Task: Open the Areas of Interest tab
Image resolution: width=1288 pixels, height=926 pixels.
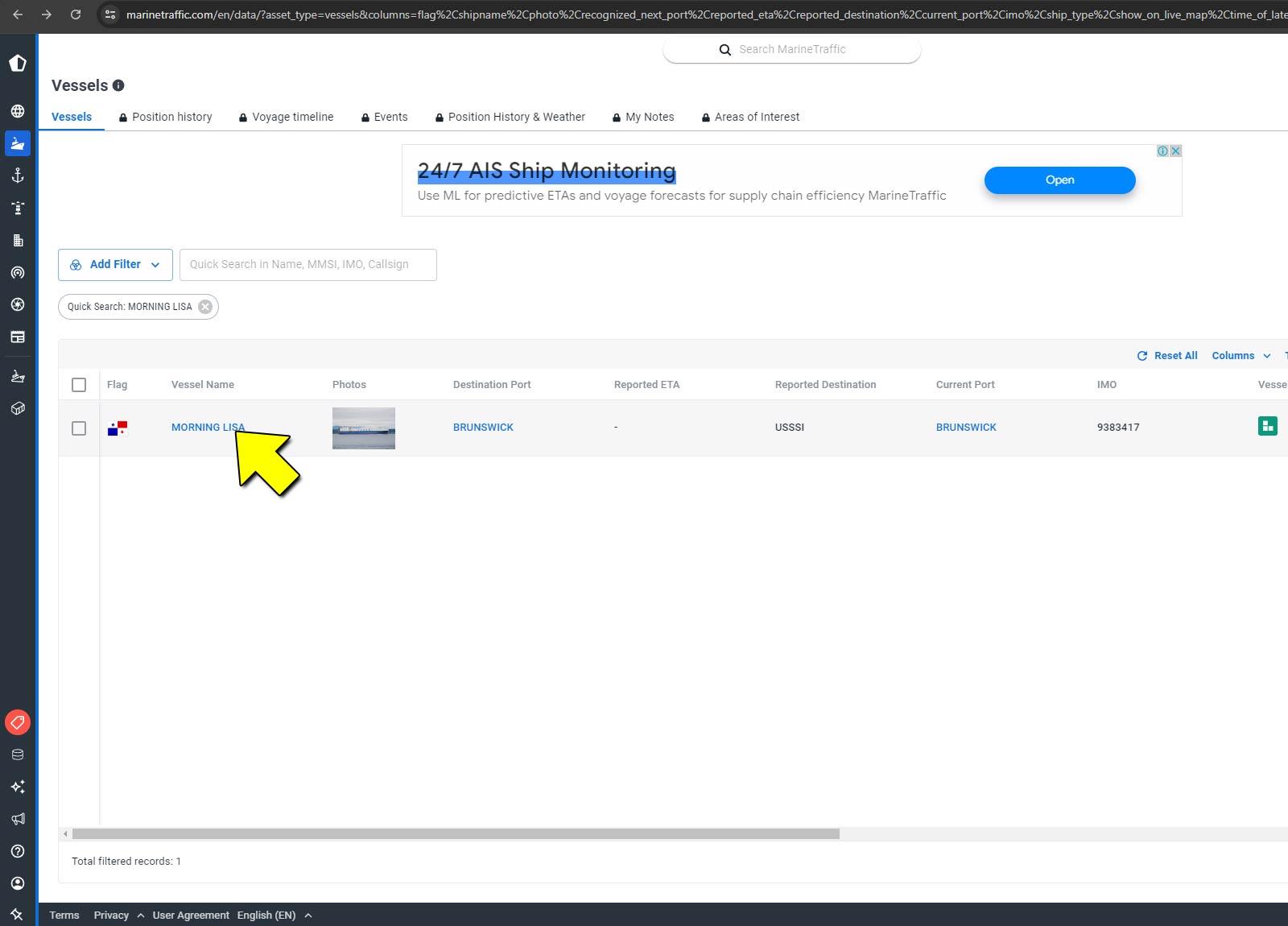Action: (x=750, y=117)
